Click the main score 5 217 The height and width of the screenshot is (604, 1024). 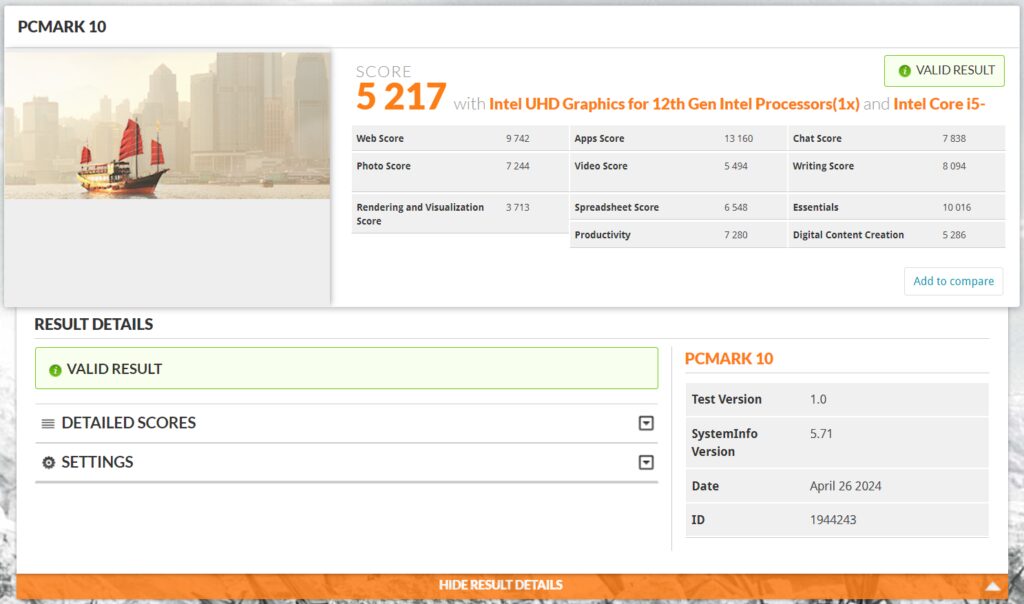pyautogui.click(x=401, y=97)
